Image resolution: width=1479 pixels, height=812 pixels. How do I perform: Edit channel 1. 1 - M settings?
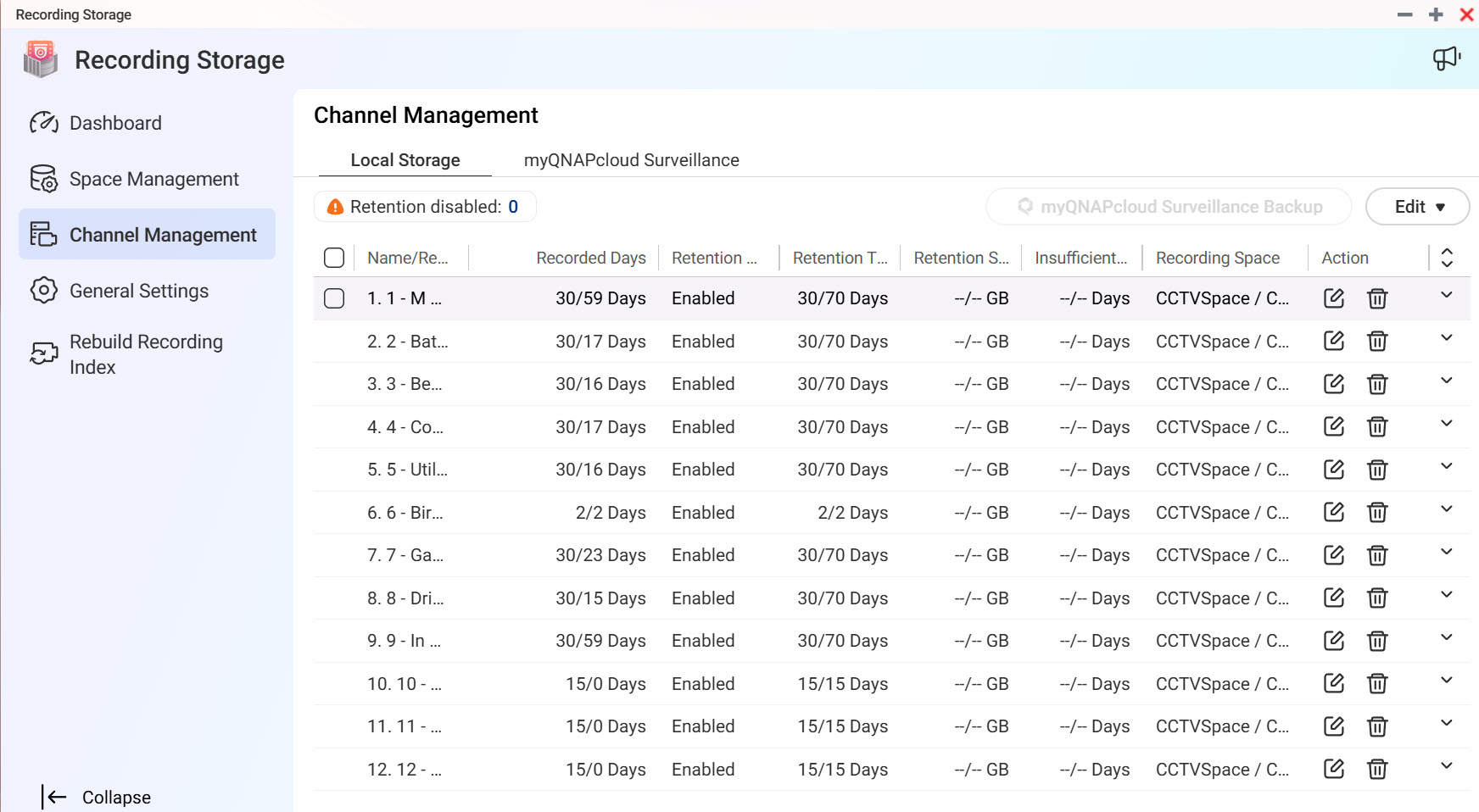tap(1334, 298)
